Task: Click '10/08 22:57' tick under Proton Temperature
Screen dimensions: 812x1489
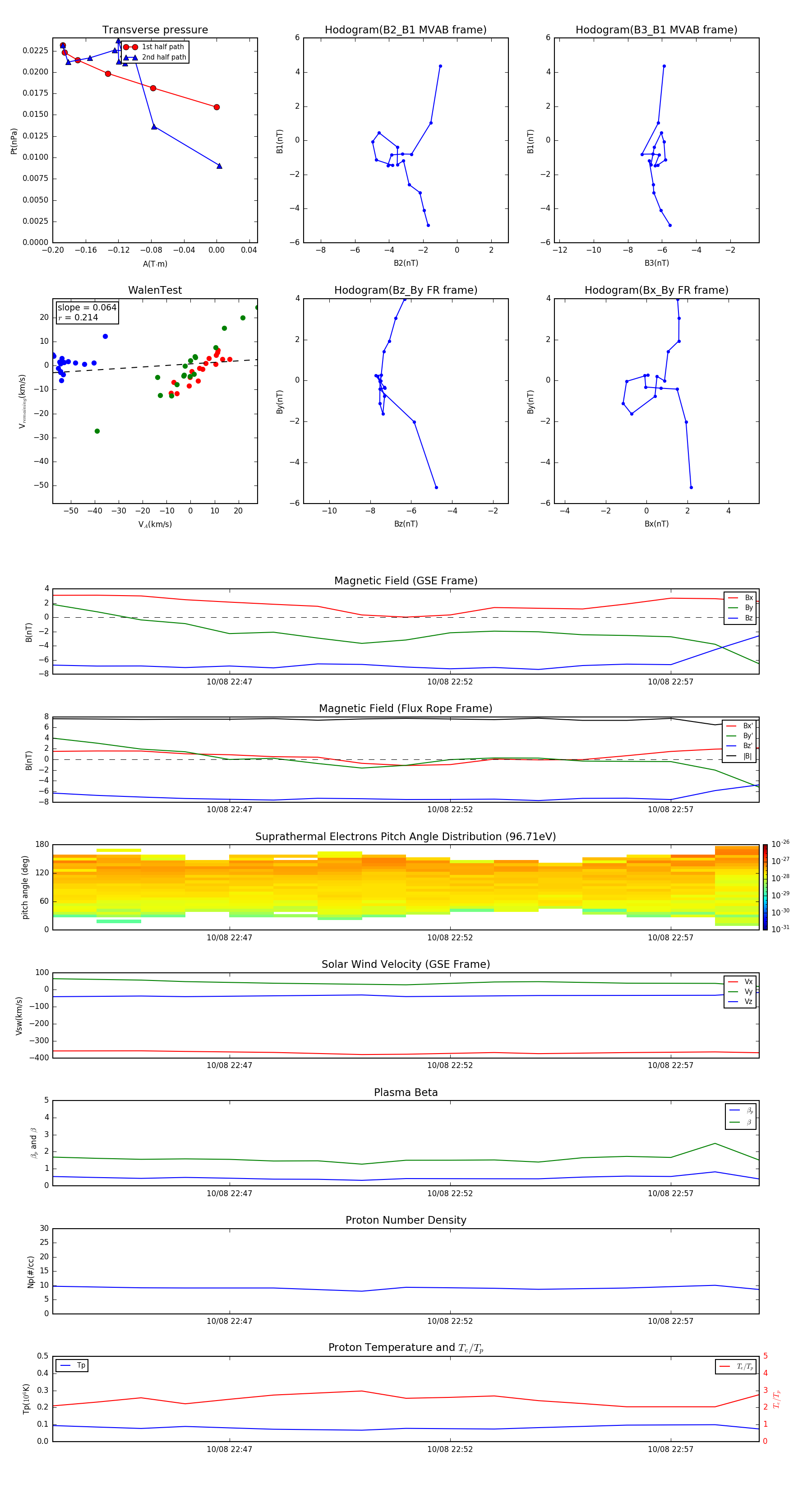Action: (x=670, y=1450)
